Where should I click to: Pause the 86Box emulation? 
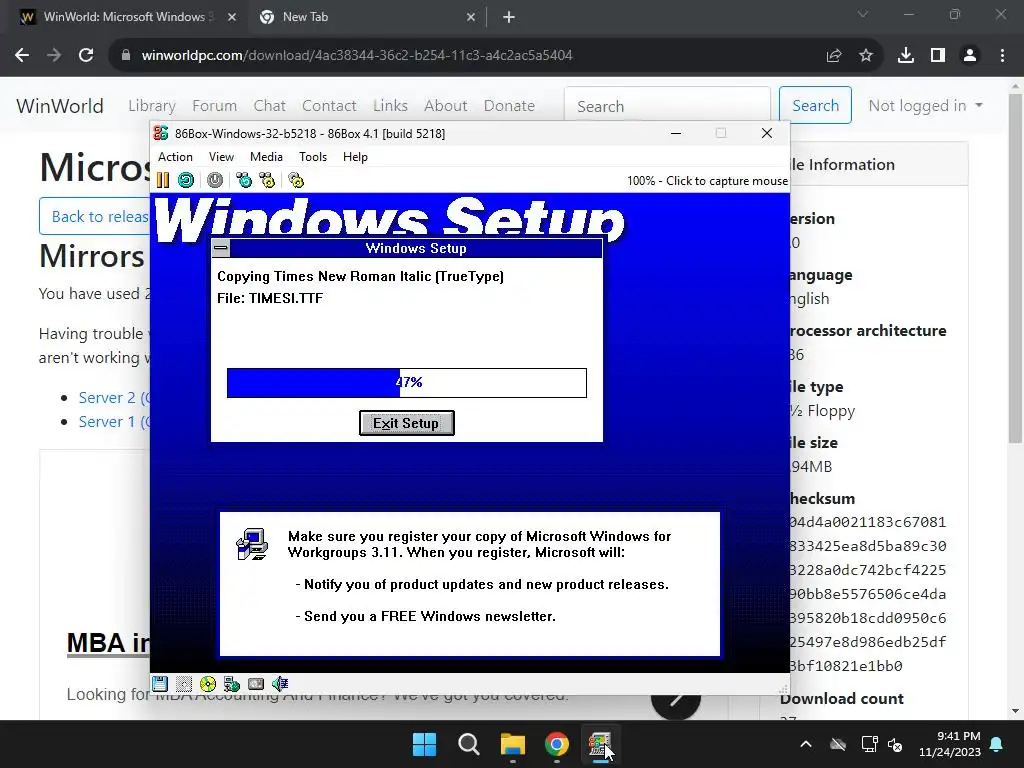pyautogui.click(x=163, y=180)
